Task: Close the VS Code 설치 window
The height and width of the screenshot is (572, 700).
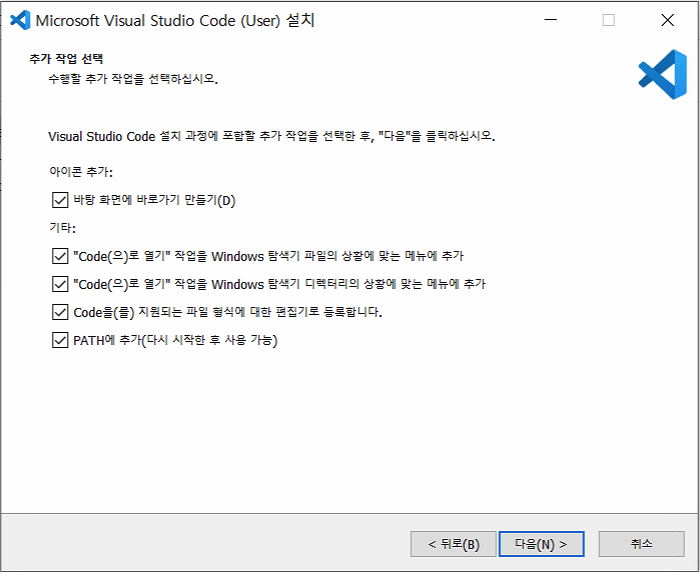Action: (667, 20)
